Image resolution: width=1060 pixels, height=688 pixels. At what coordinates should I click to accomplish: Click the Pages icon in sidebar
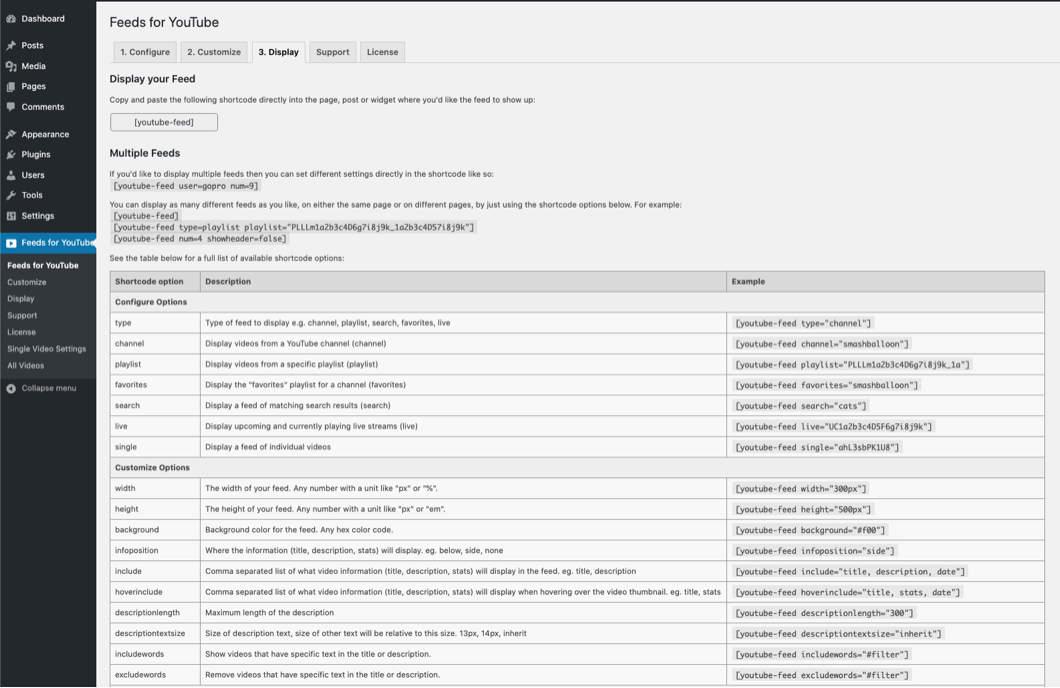coord(11,87)
